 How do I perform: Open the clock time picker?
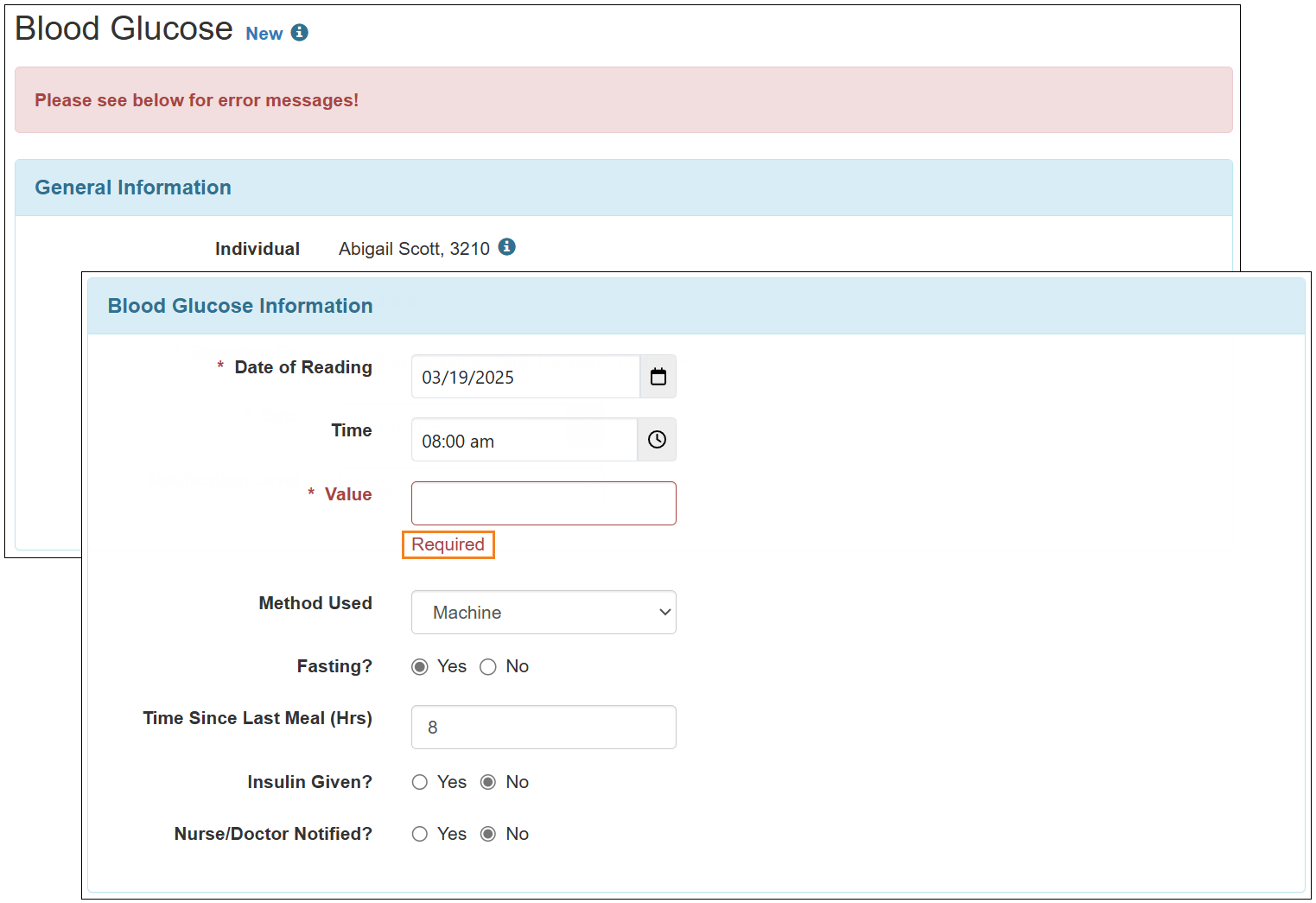658,440
